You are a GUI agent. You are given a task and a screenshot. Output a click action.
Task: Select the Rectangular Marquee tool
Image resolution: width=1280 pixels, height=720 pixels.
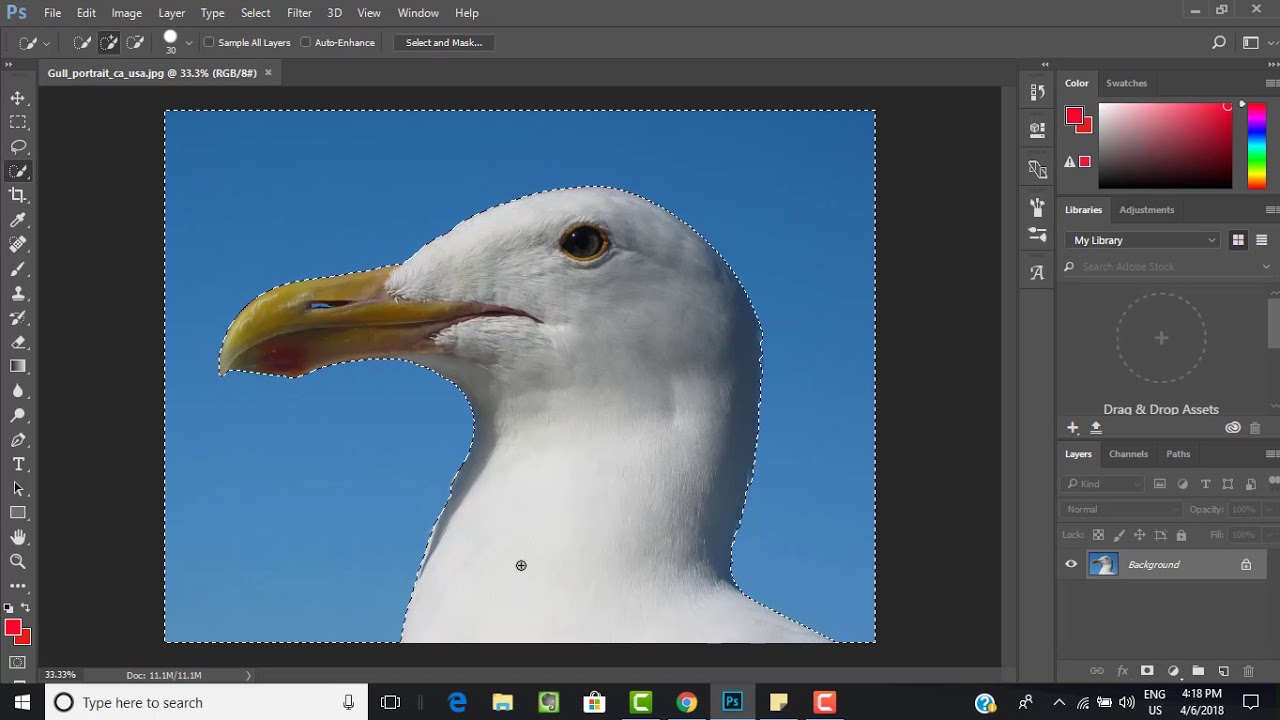[18, 122]
